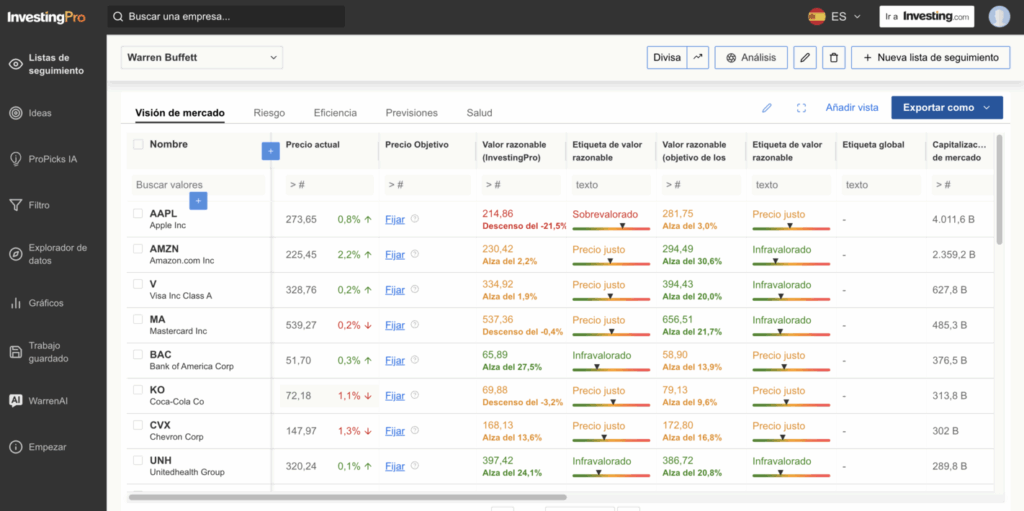Expand the Exportar como dropdown
Image resolution: width=1024 pixels, height=511 pixels.
coord(946,108)
